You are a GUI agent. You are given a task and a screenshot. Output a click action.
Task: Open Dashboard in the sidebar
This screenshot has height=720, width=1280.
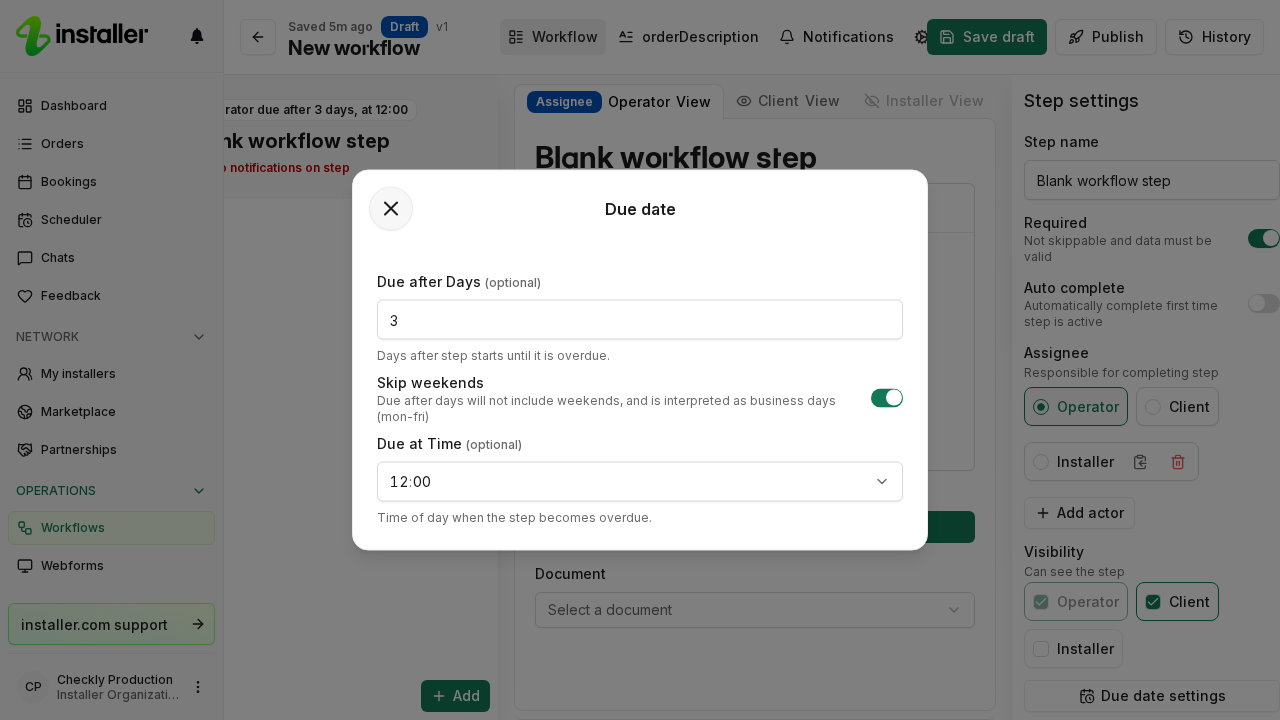(111, 106)
